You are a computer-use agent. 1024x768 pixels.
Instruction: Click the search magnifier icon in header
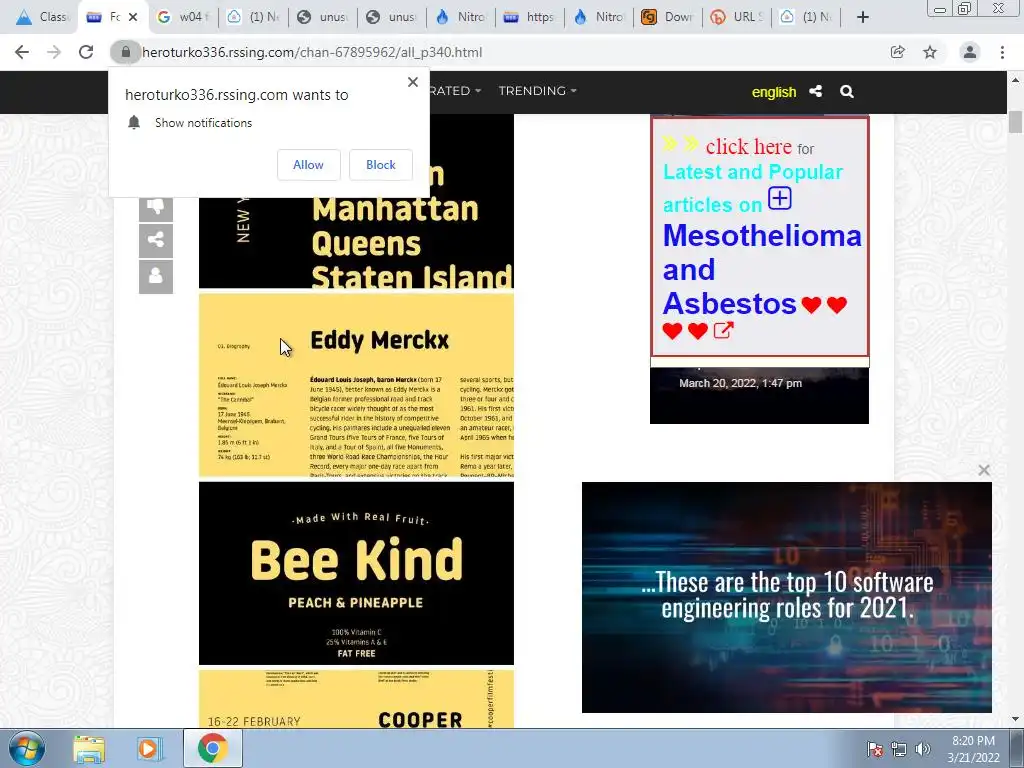pyautogui.click(x=847, y=91)
